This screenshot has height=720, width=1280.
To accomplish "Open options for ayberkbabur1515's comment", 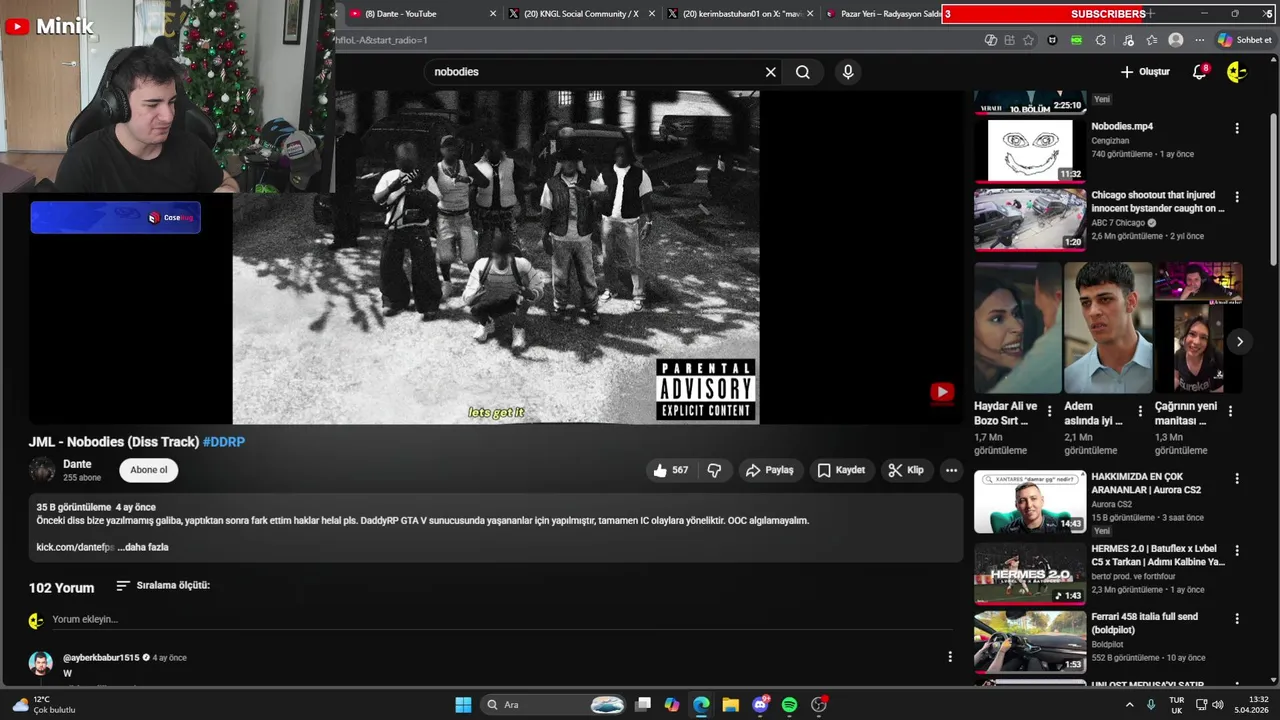I will coord(950,657).
